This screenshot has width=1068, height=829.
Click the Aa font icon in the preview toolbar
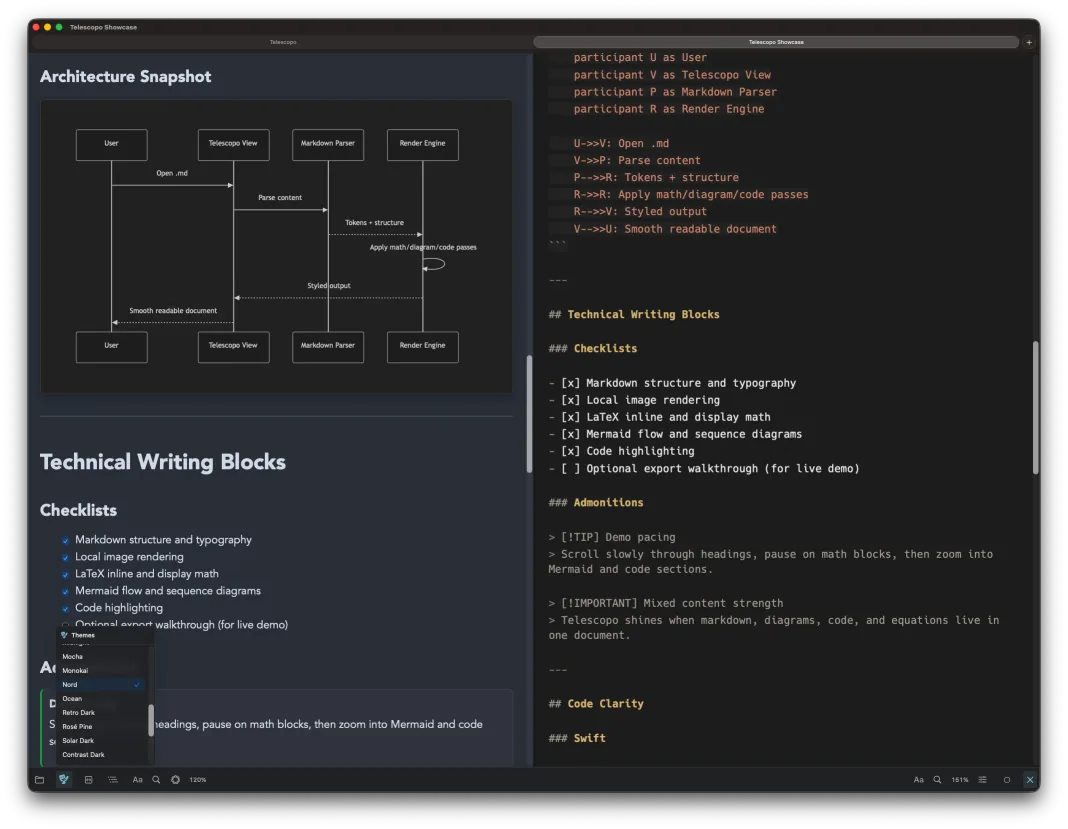[x=138, y=779]
